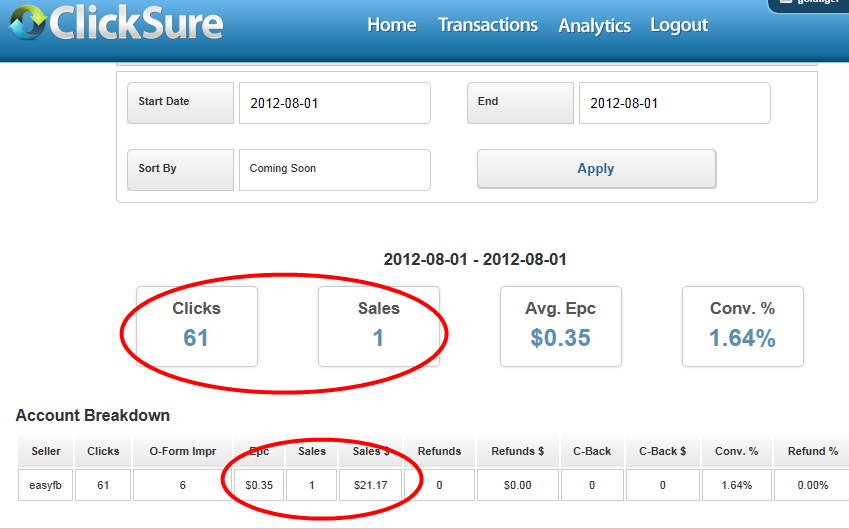Click the Sales column header in table
Screen dimensions: 849x529
click(312, 451)
